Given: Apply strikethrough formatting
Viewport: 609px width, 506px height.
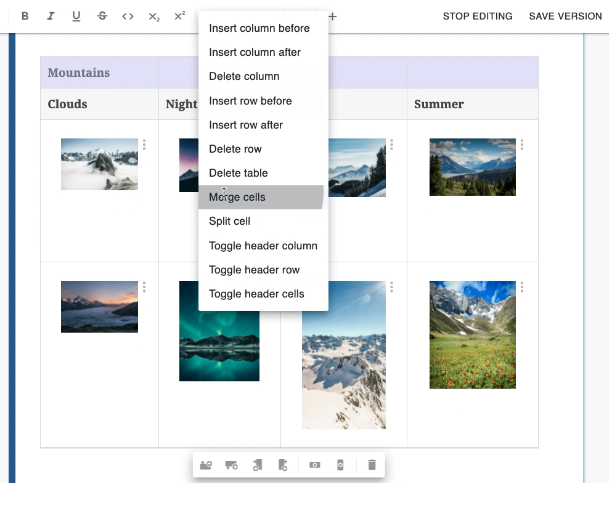Looking at the screenshot, I should [x=102, y=16].
